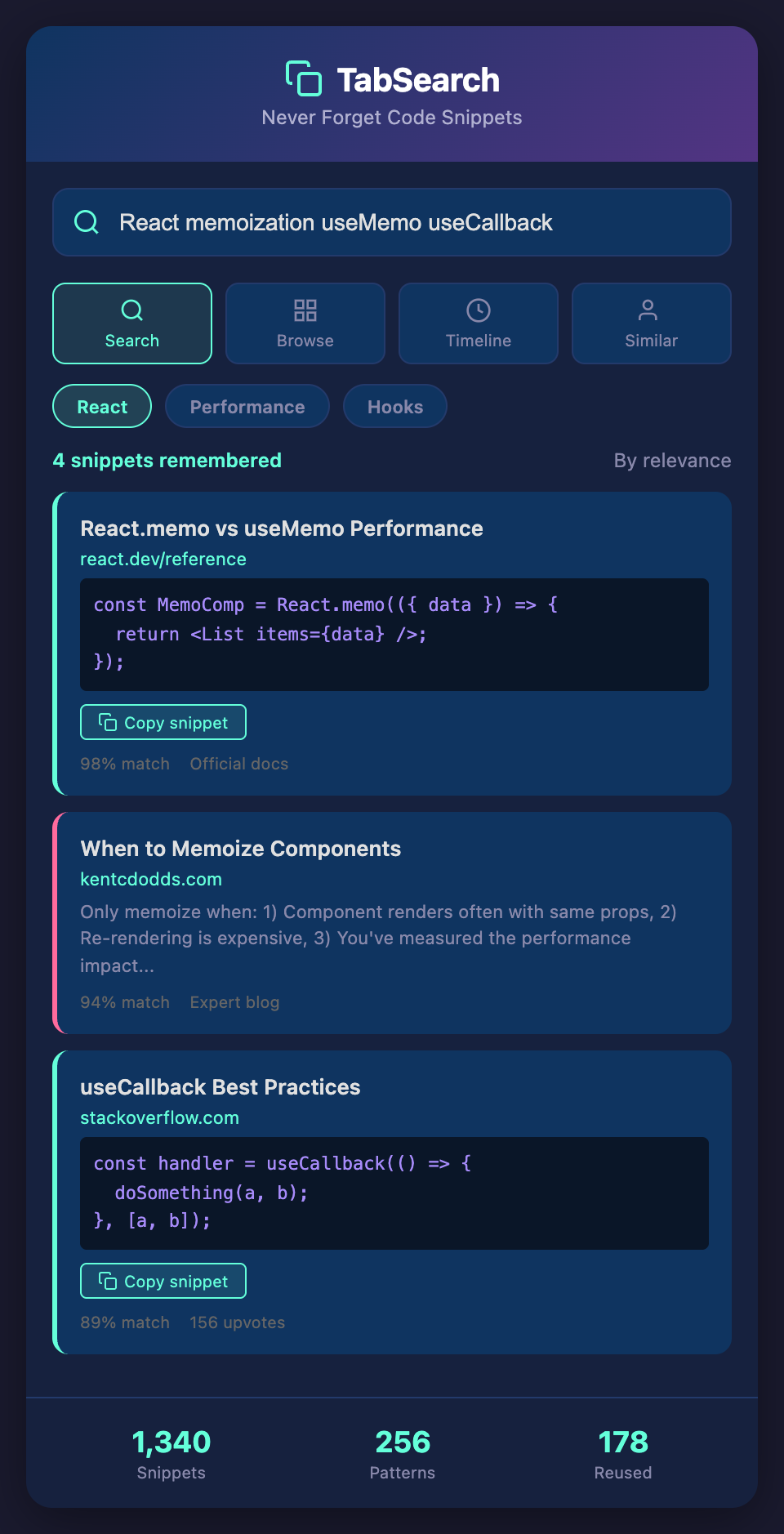The width and height of the screenshot is (784, 1534).
Task: Click the Browse grid icon
Action: (x=305, y=310)
